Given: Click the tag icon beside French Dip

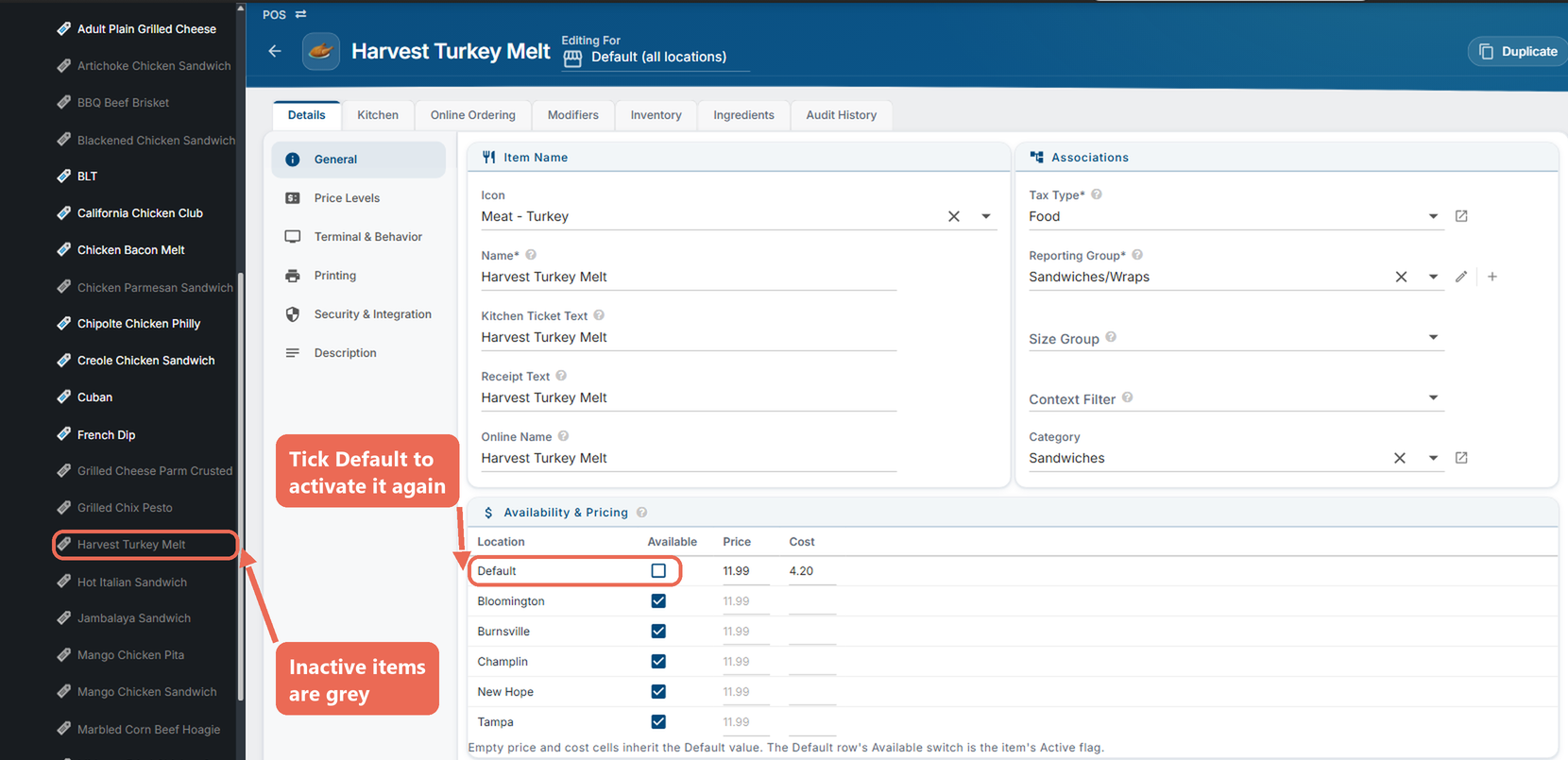Looking at the screenshot, I should coord(63,434).
